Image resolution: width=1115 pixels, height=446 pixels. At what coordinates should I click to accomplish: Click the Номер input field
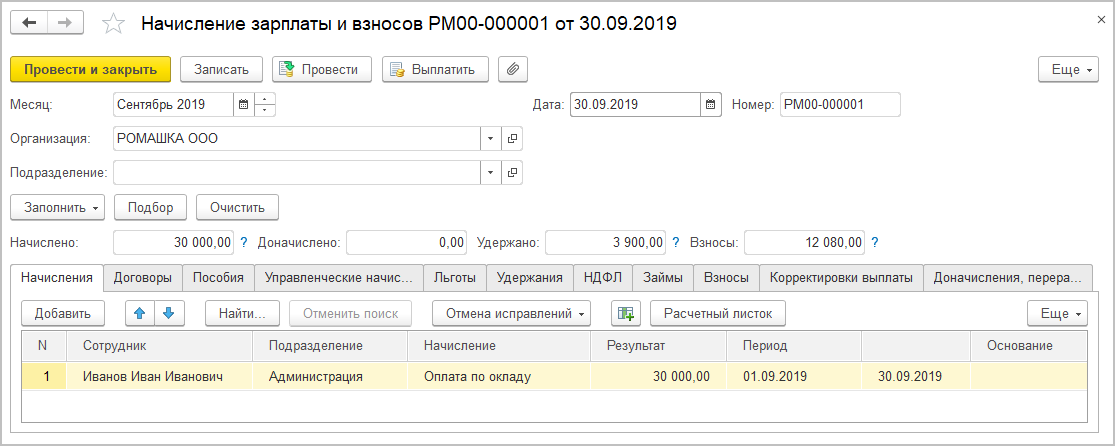click(839, 104)
